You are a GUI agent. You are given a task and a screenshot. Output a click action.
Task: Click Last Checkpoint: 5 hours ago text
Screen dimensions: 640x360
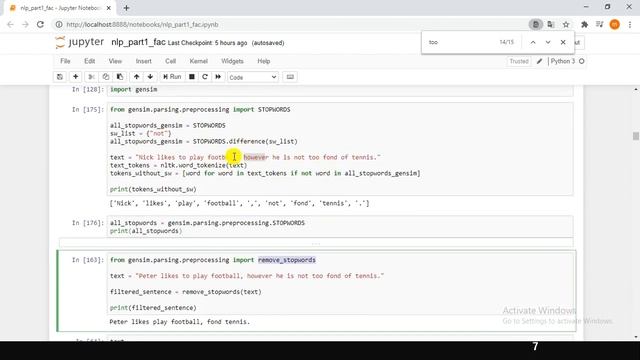click(x=207, y=43)
